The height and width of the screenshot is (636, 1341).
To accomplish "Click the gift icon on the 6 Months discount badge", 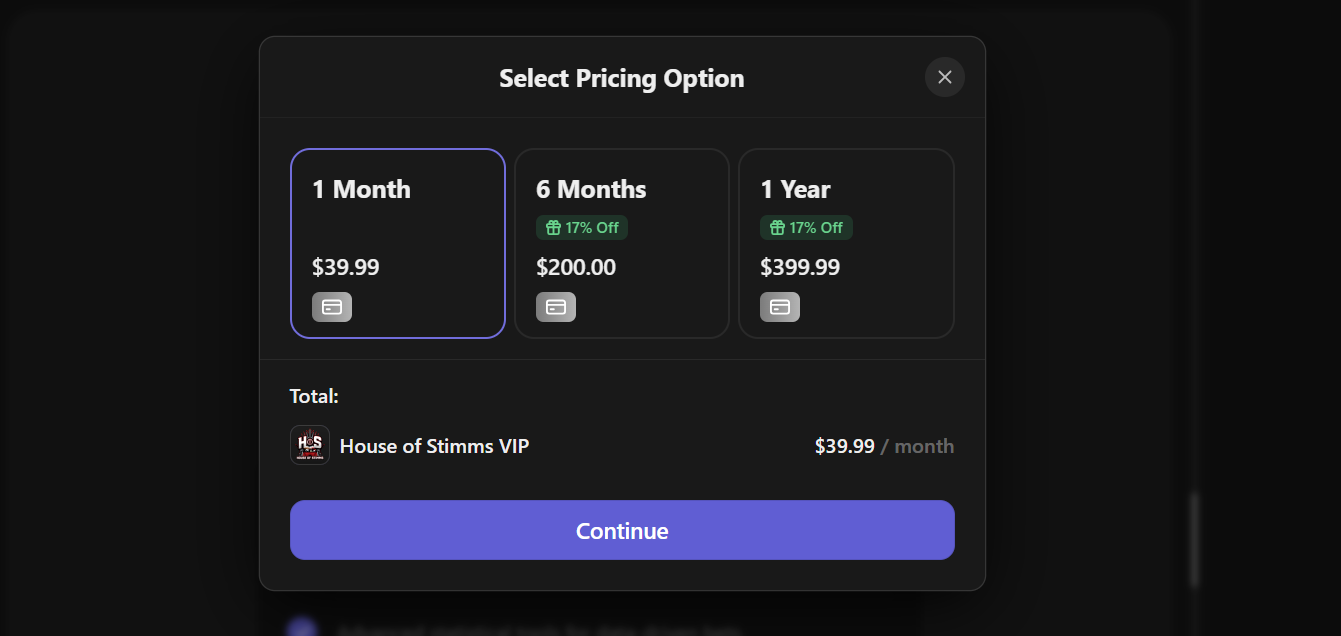I will 554,227.
